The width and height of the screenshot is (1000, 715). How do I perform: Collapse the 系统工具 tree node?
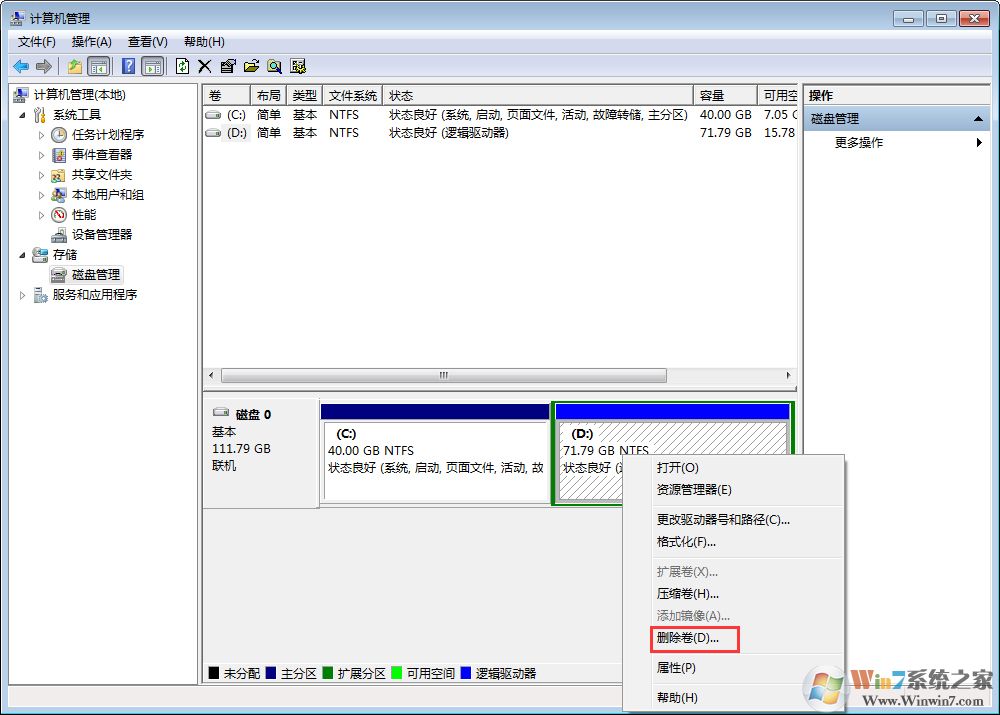(24, 114)
